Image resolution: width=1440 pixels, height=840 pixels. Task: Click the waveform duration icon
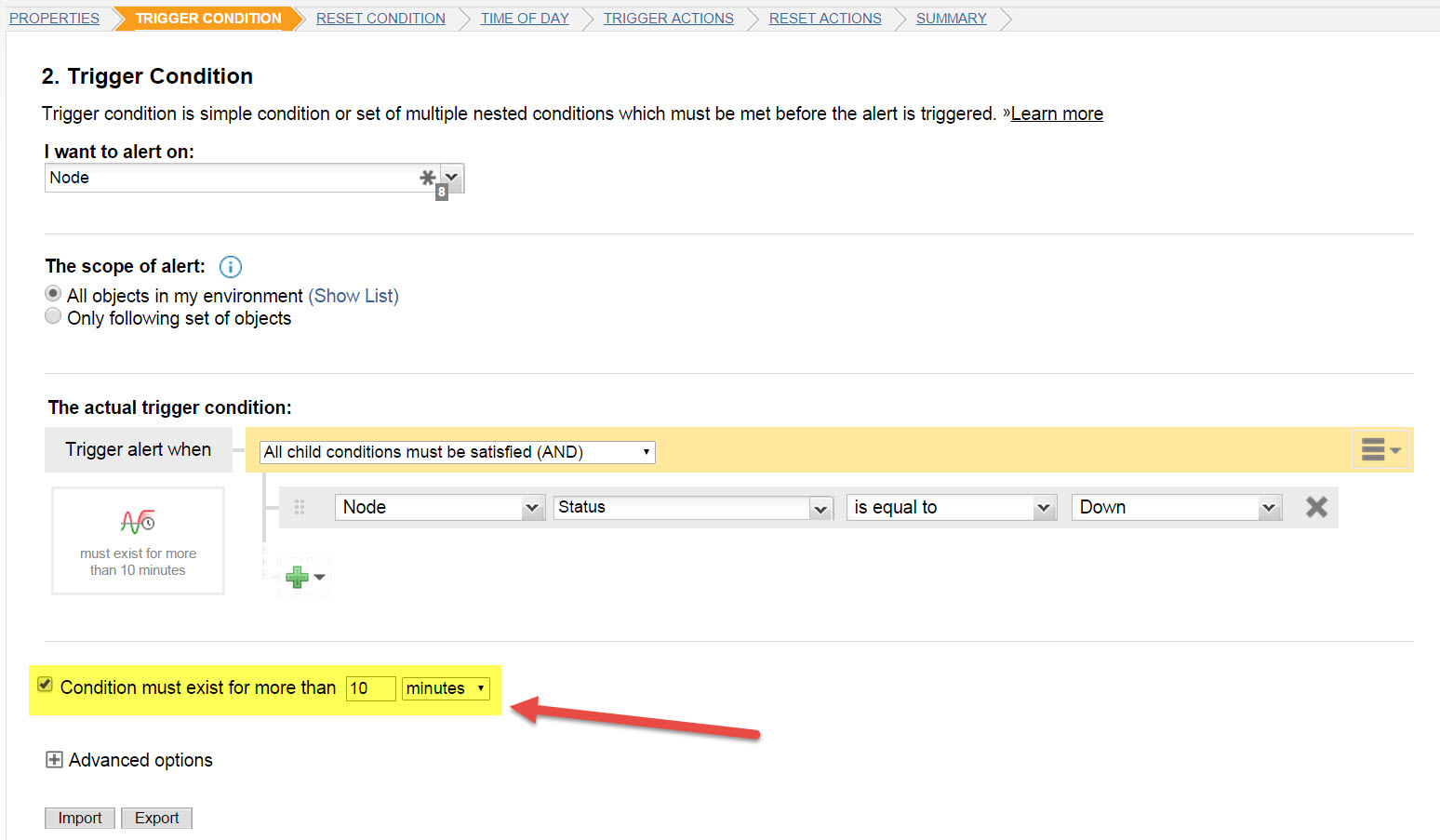pos(138,521)
